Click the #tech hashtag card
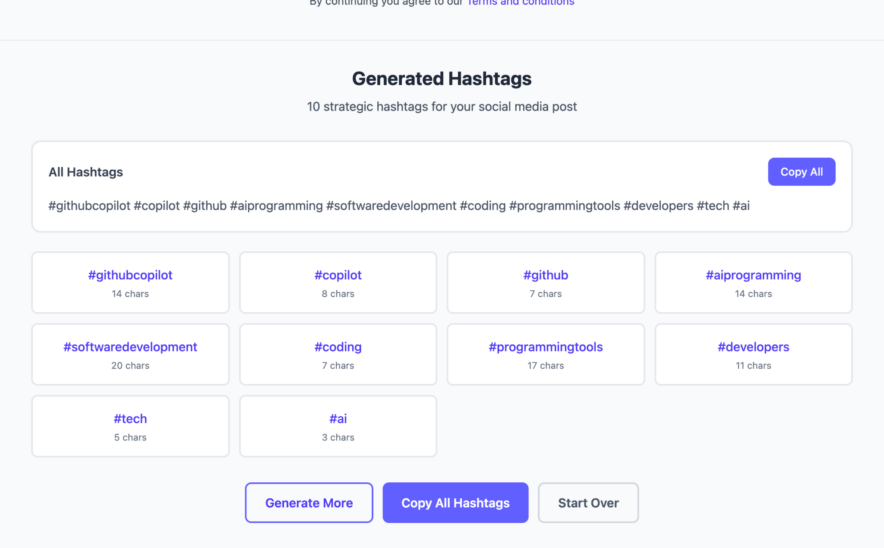 130,426
